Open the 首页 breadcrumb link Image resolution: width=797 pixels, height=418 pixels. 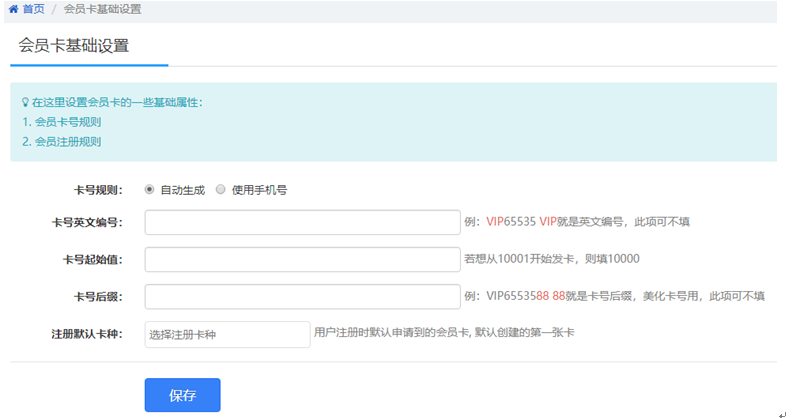click(34, 9)
